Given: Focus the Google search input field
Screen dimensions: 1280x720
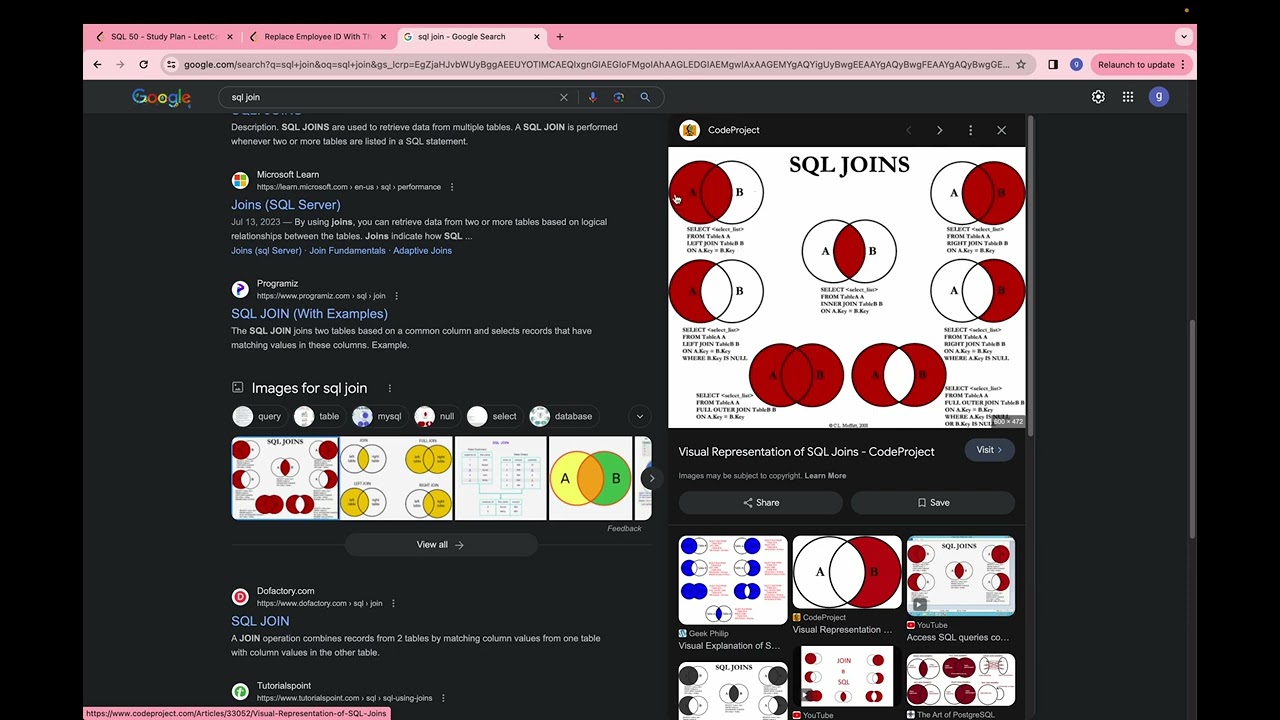Looking at the screenshot, I should point(390,97).
